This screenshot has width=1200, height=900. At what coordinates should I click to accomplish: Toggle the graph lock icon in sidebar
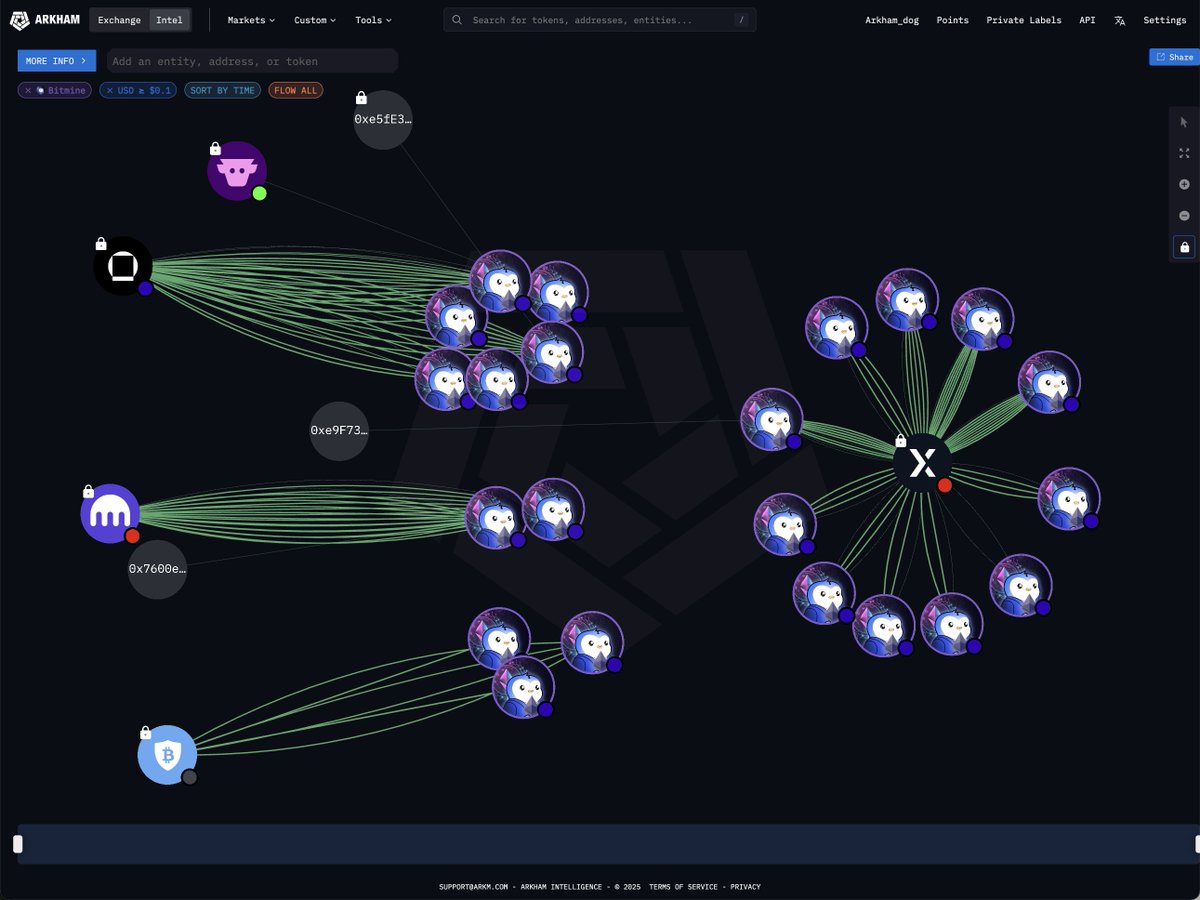pyautogui.click(x=1184, y=247)
